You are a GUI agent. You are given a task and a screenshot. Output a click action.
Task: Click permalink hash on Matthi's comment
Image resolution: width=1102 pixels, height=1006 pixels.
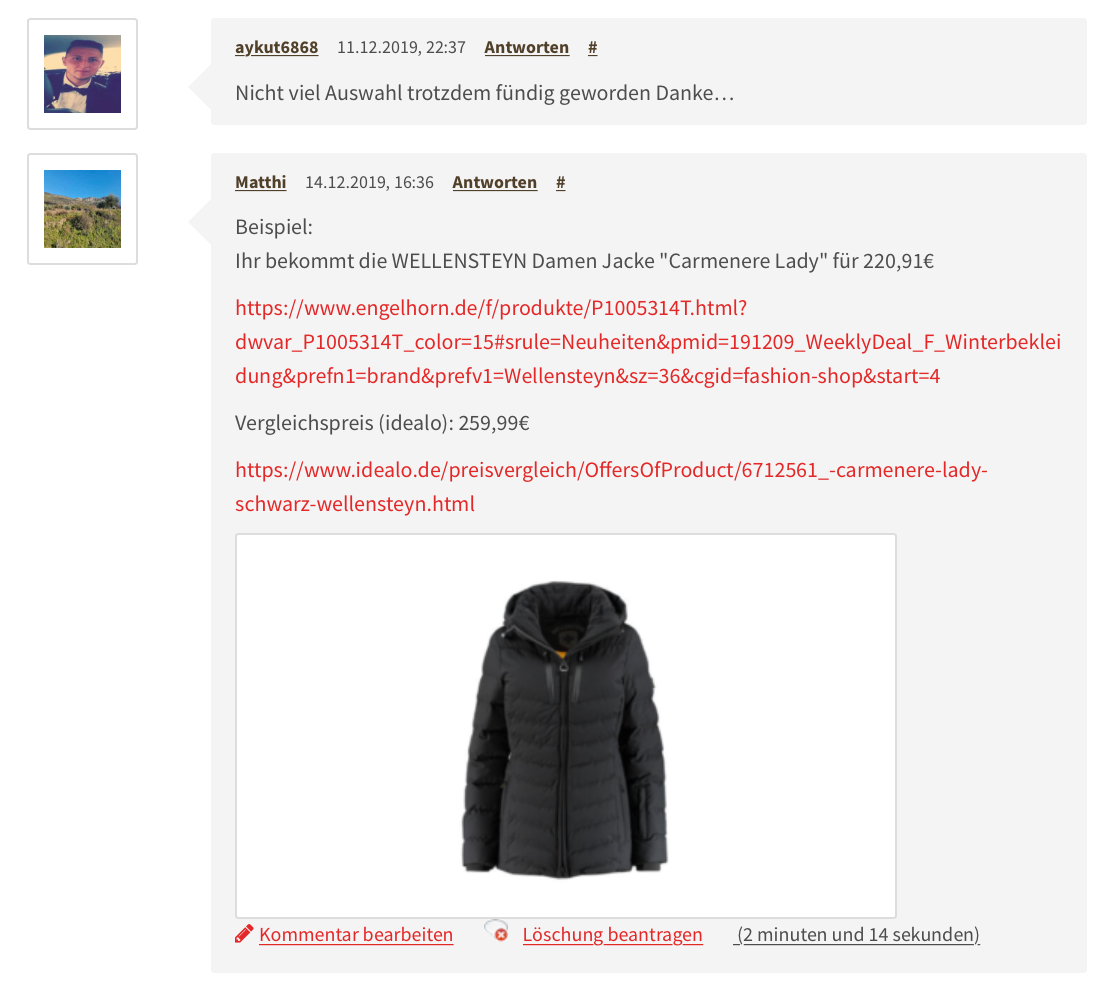pyautogui.click(x=560, y=182)
